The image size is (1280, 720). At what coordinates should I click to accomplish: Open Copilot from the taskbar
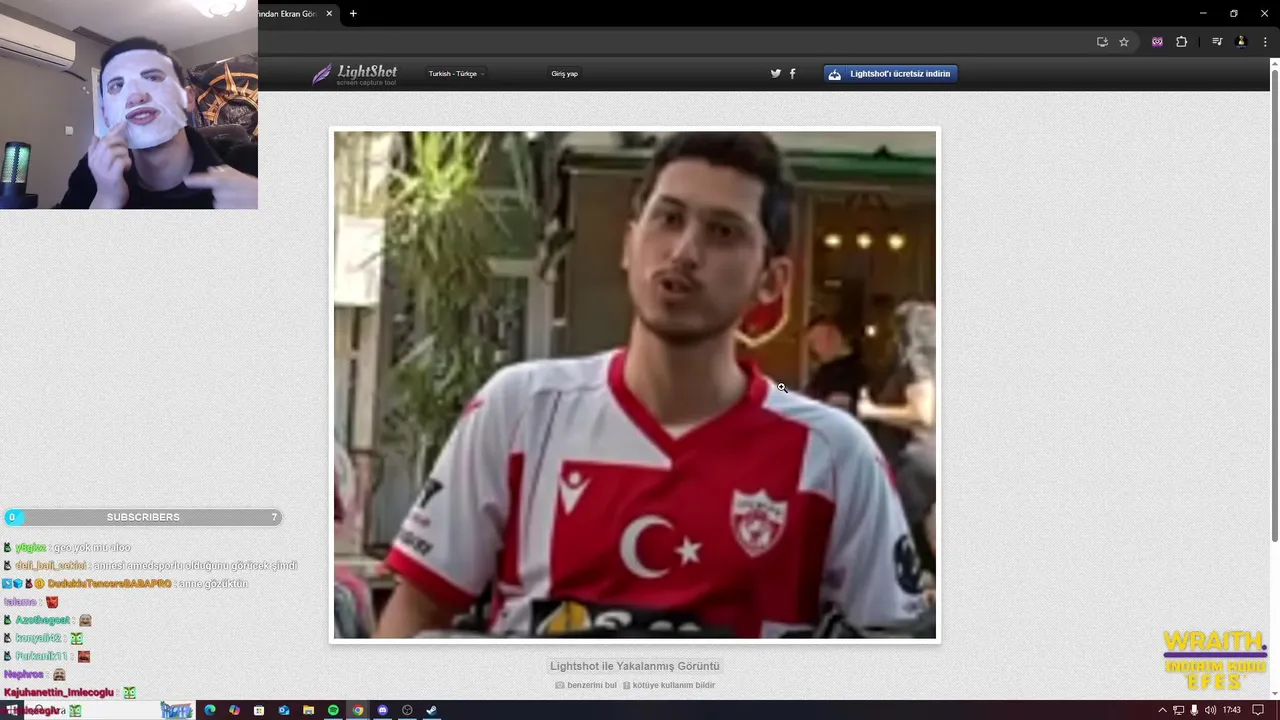click(x=234, y=710)
